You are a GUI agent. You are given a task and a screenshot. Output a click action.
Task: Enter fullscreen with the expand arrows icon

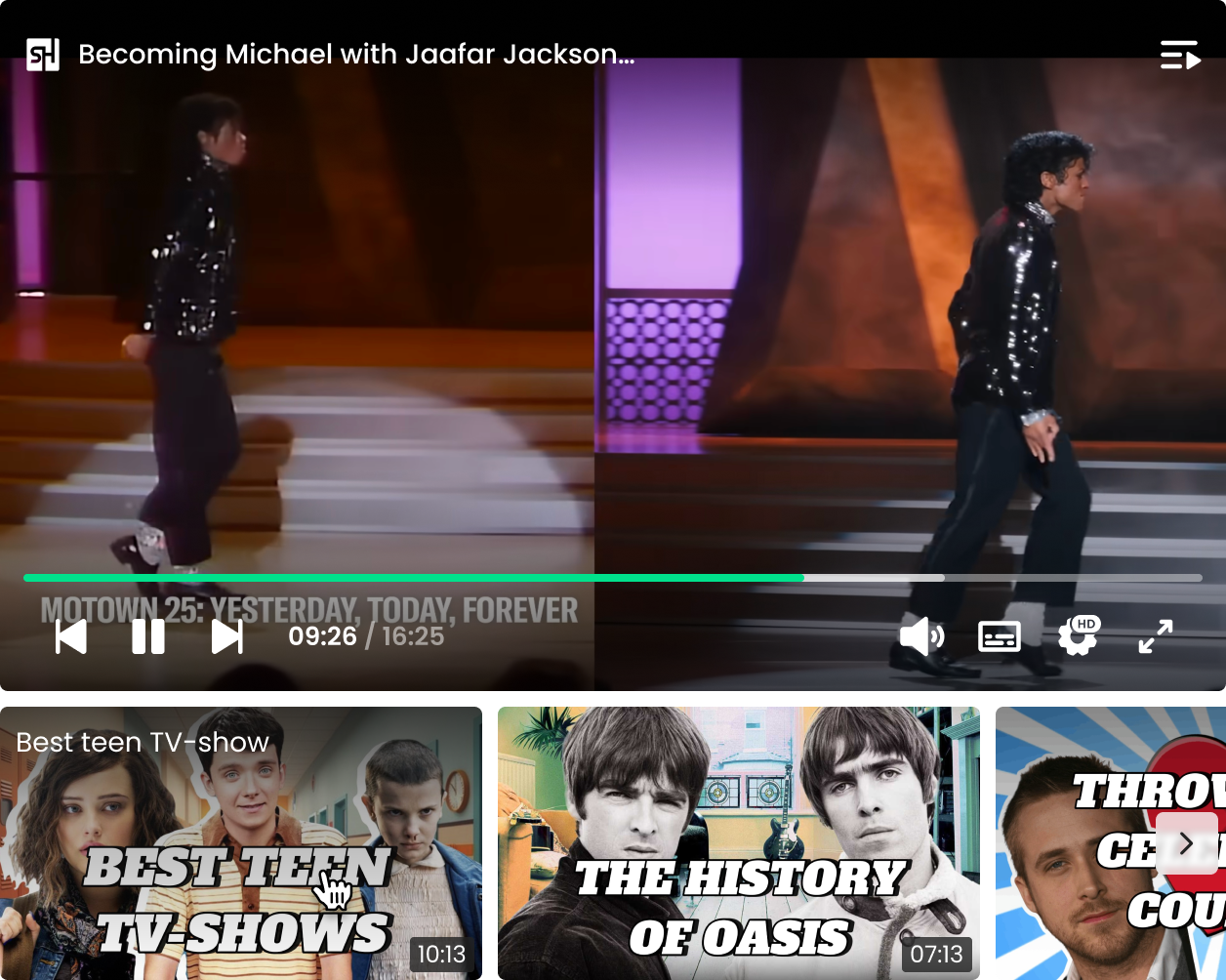coord(1156,636)
